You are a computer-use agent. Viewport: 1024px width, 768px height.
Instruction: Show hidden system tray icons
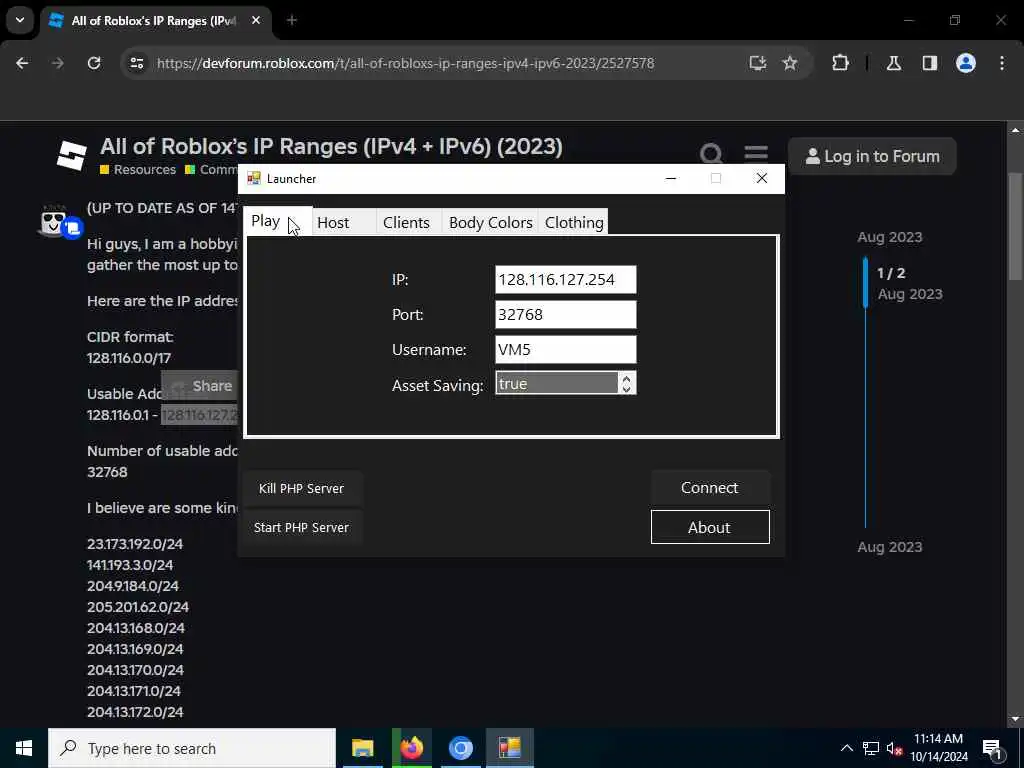(846, 748)
